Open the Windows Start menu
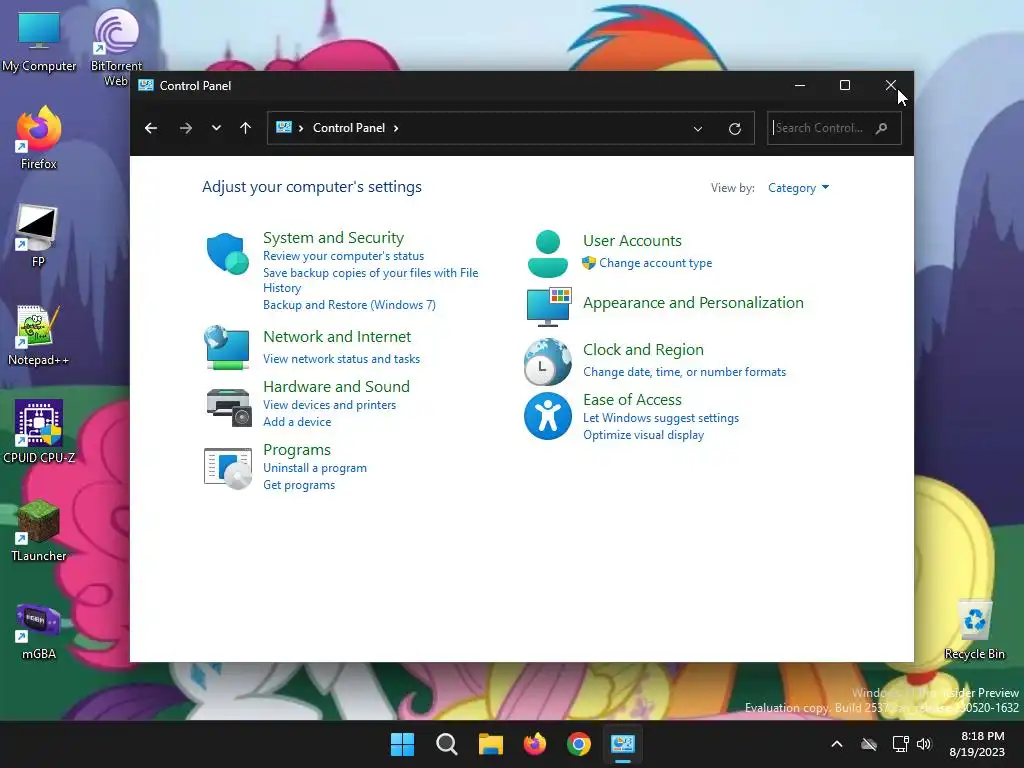 coord(402,744)
